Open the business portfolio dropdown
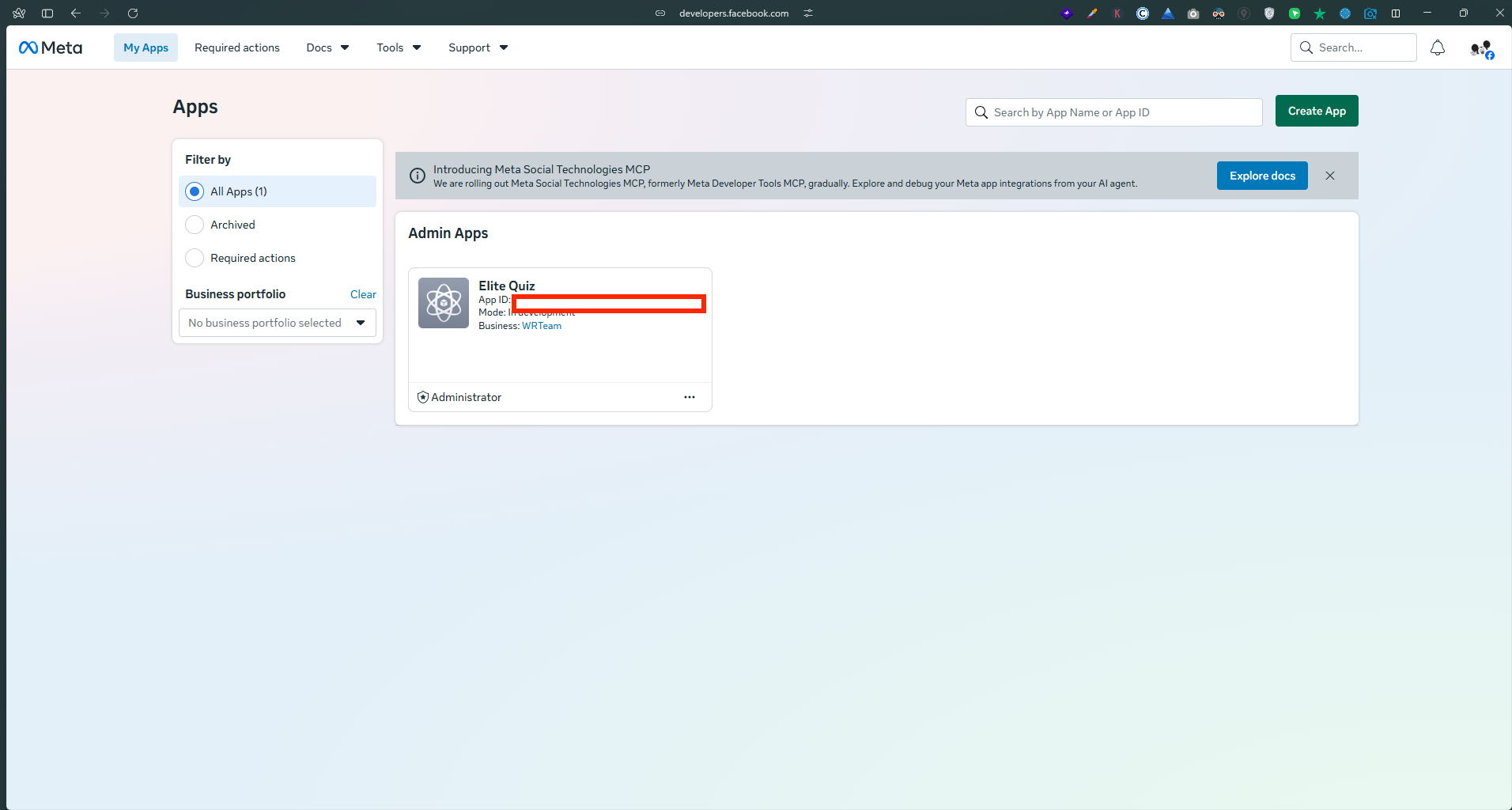Viewport: 1512px width, 810px height. (x=278, y=323)
